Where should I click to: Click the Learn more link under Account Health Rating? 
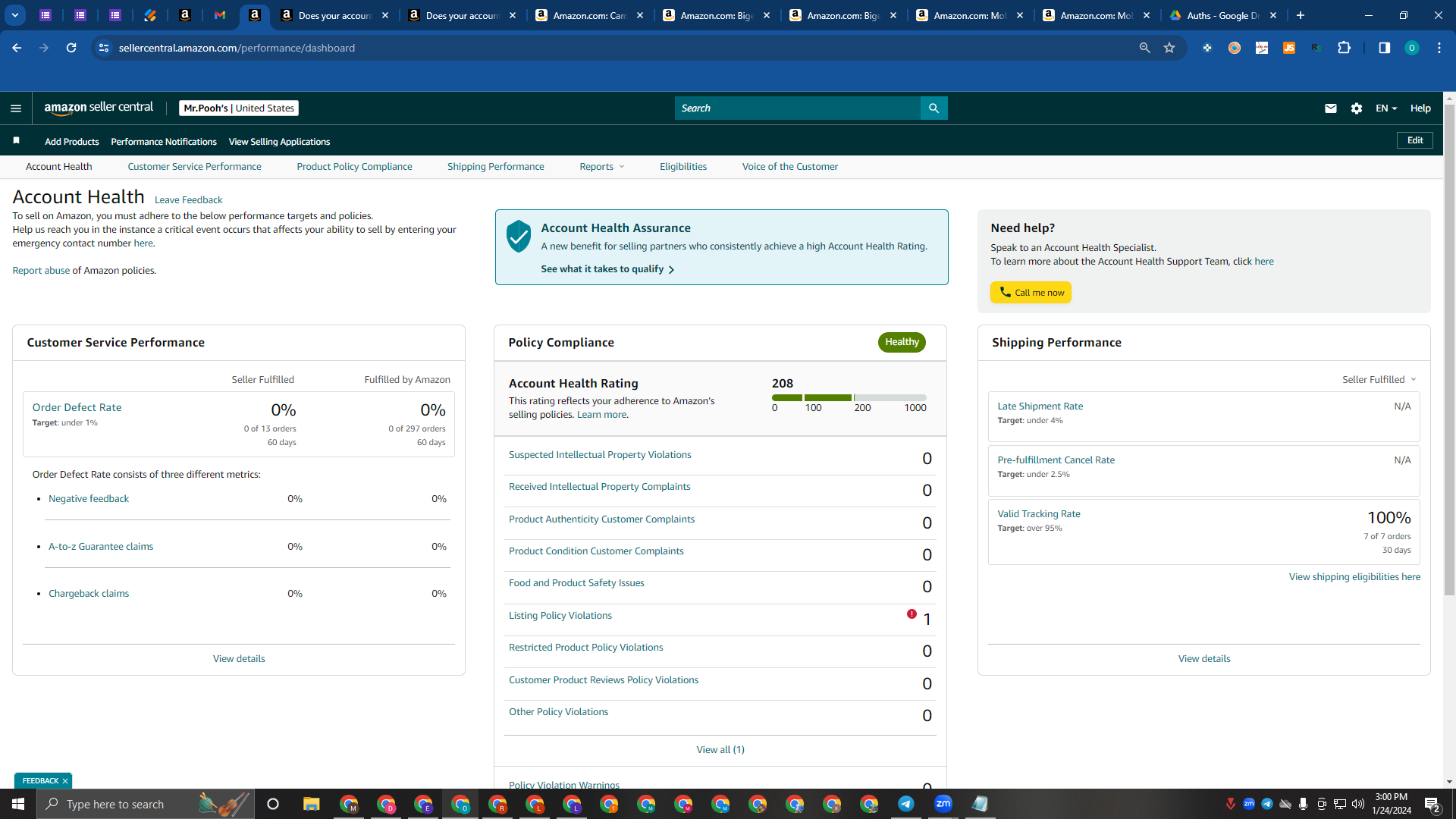(601, 415)
